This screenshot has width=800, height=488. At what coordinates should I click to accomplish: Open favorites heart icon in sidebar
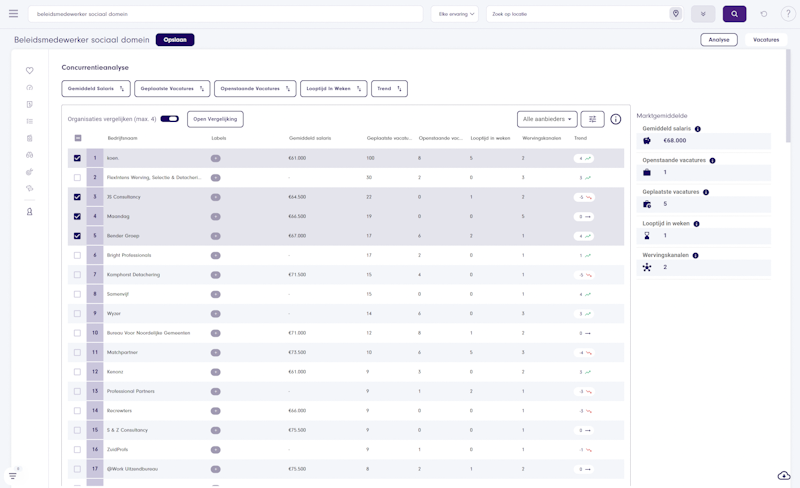point(30,70)
